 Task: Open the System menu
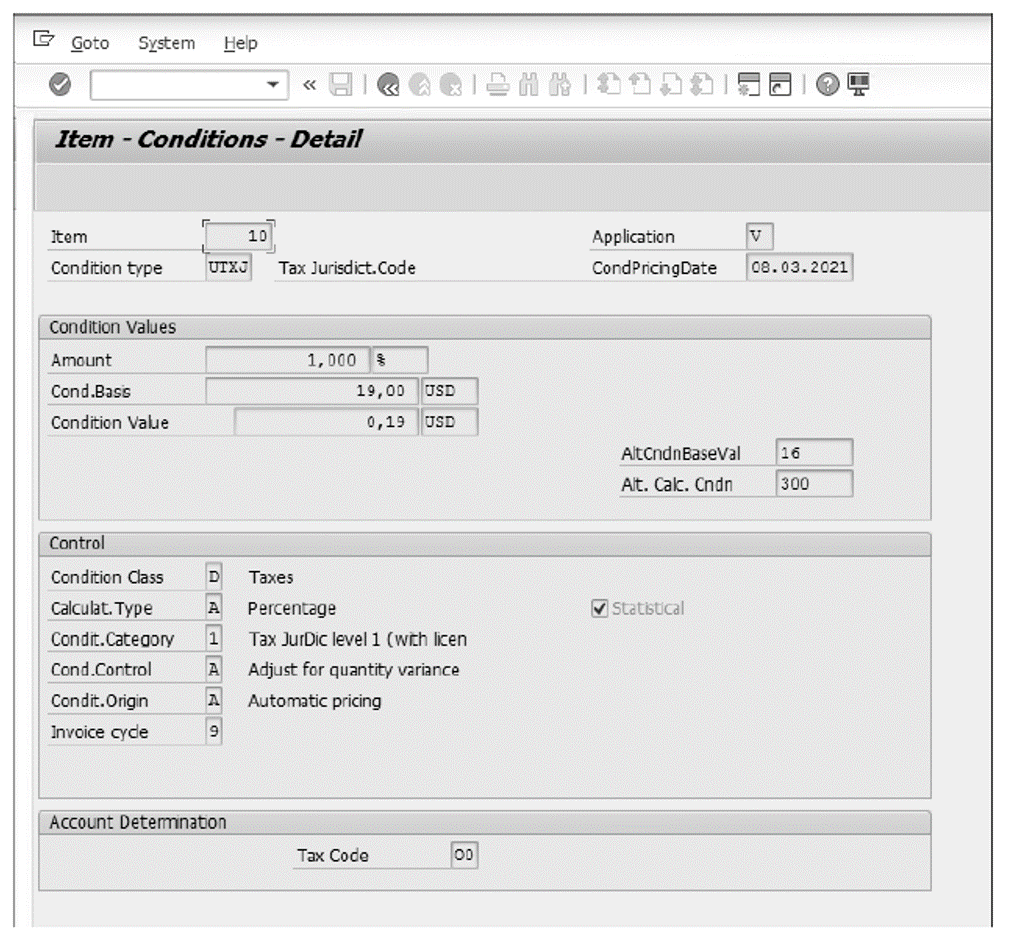(x=165, y=43)
